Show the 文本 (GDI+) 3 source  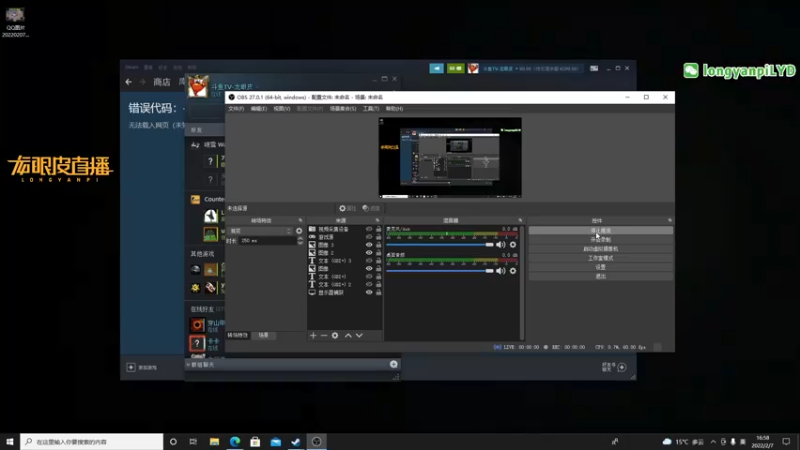pos(369,261)
